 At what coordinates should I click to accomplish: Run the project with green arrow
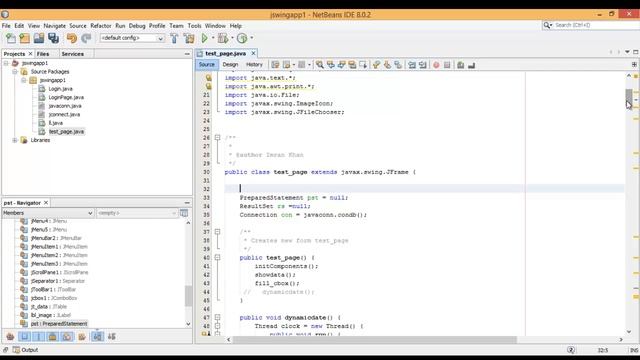pos(204,38)
